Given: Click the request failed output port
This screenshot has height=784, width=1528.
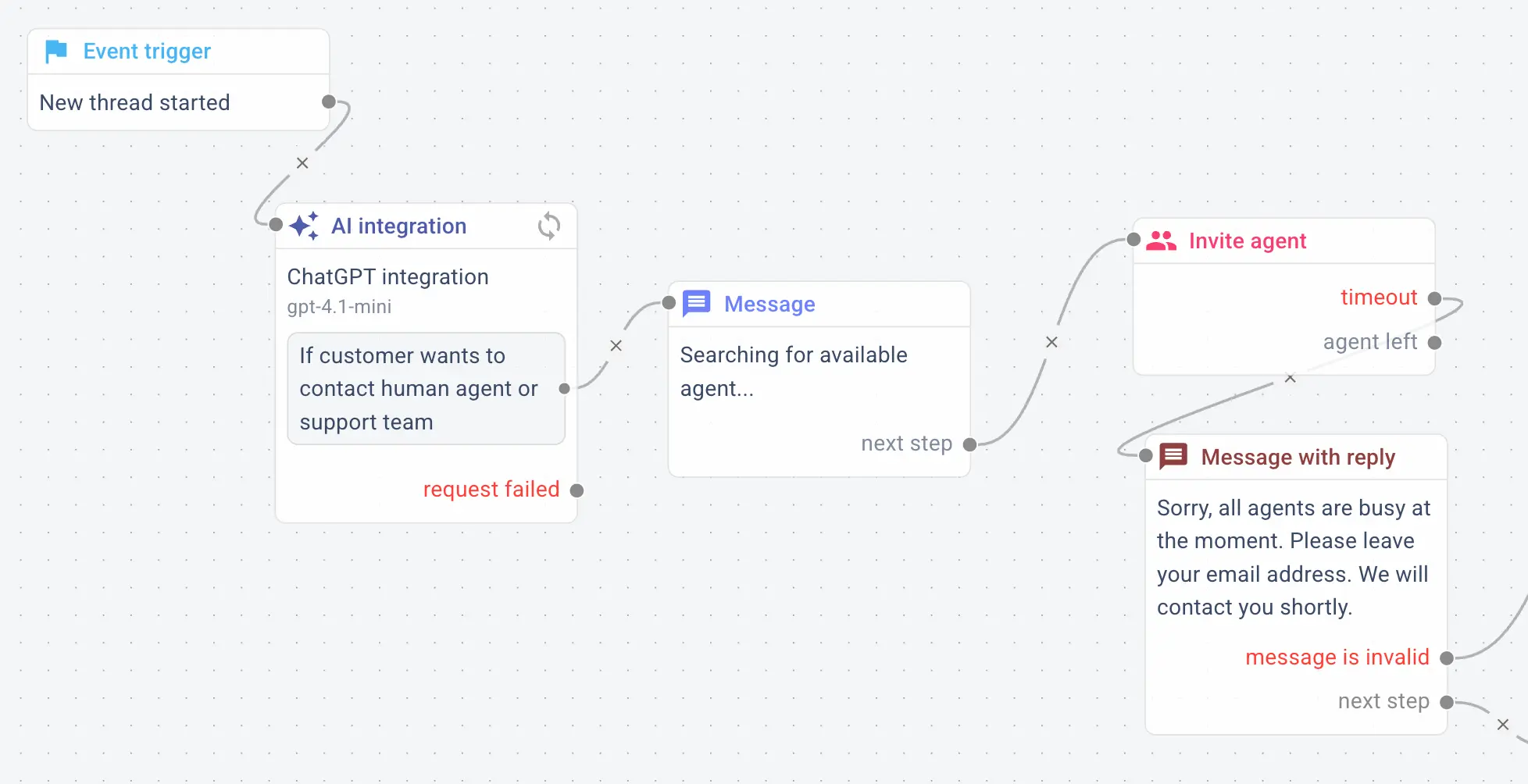Looking at the screenshot, I should 577,490.
